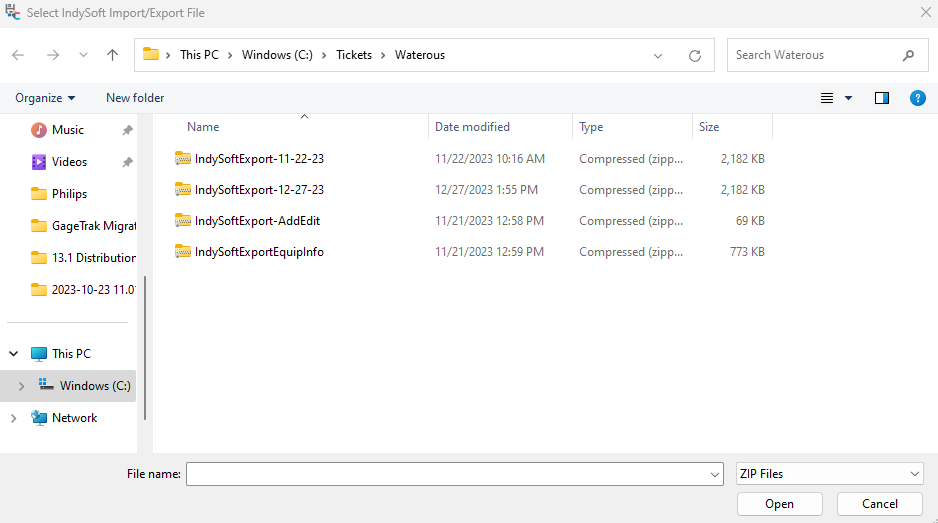Click the Open button

tap(779, 504)
